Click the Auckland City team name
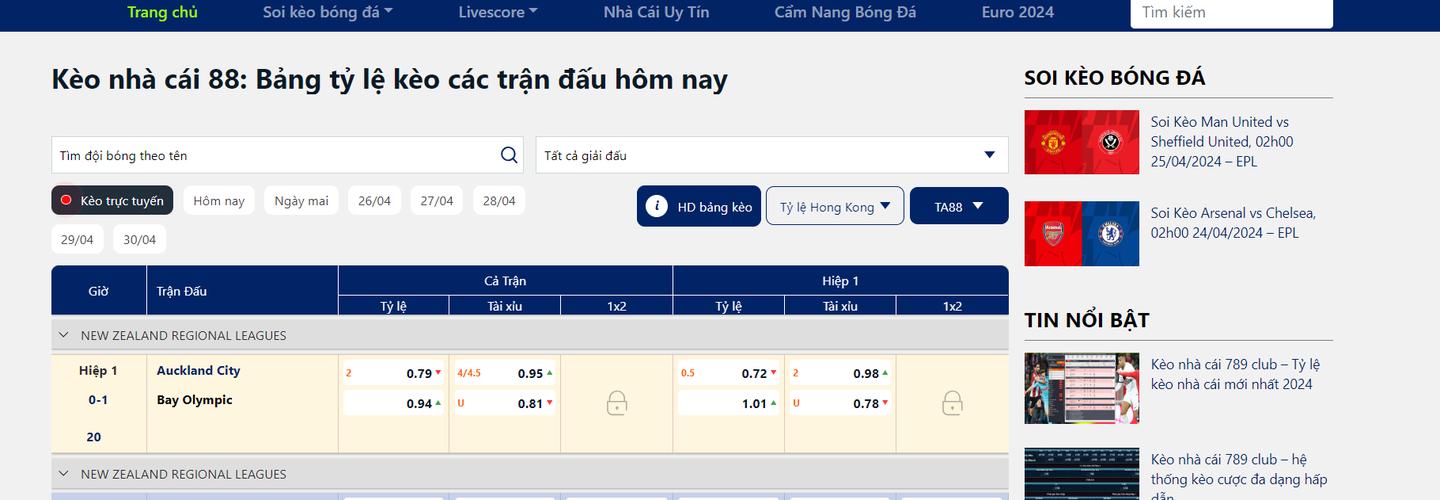Image resolution: width=1440 pixels, height=500 pixels. pyautogui.click(x=198, y=370)
